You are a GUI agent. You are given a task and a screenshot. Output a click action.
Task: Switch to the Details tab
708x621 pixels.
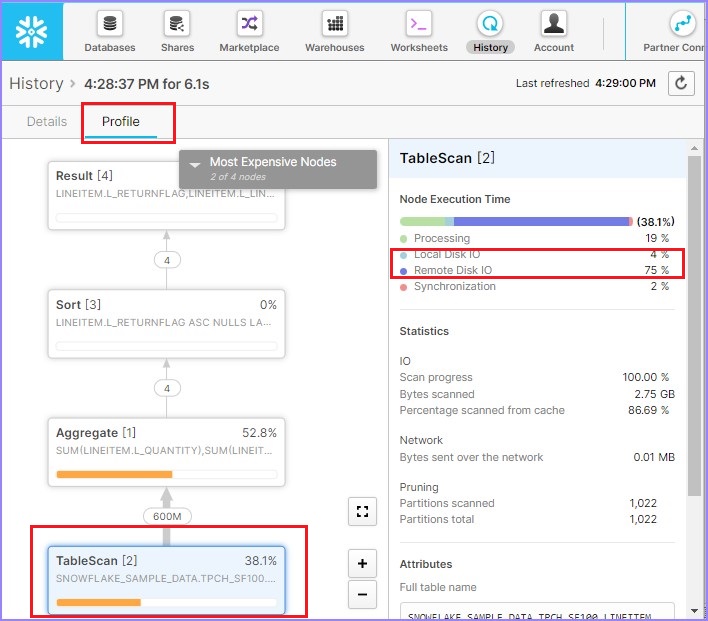click(47, 122)
